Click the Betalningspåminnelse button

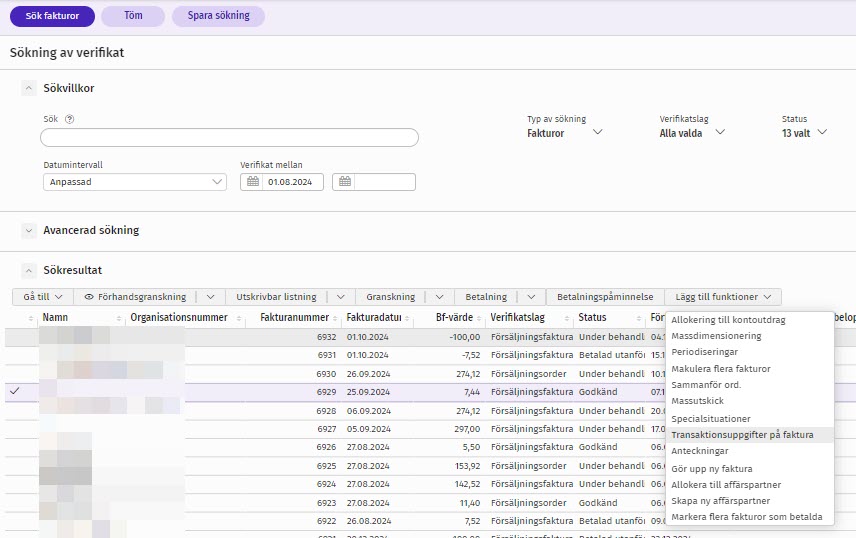point(605,297)
